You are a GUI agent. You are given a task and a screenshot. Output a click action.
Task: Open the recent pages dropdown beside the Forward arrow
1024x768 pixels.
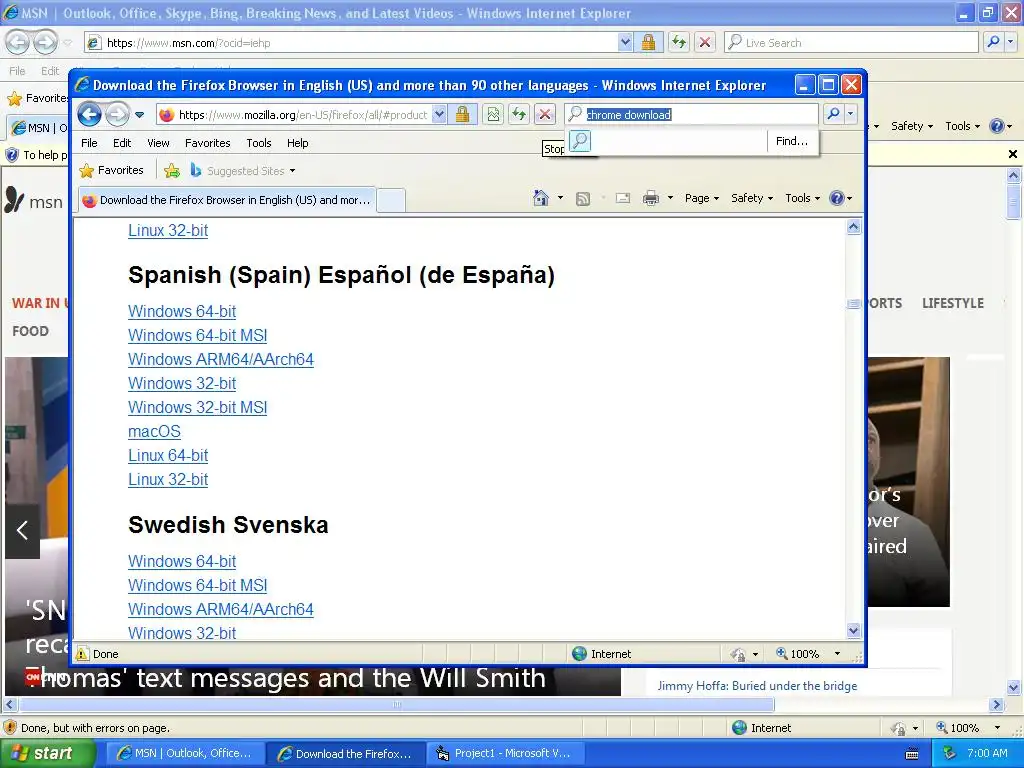coord(140,115)
